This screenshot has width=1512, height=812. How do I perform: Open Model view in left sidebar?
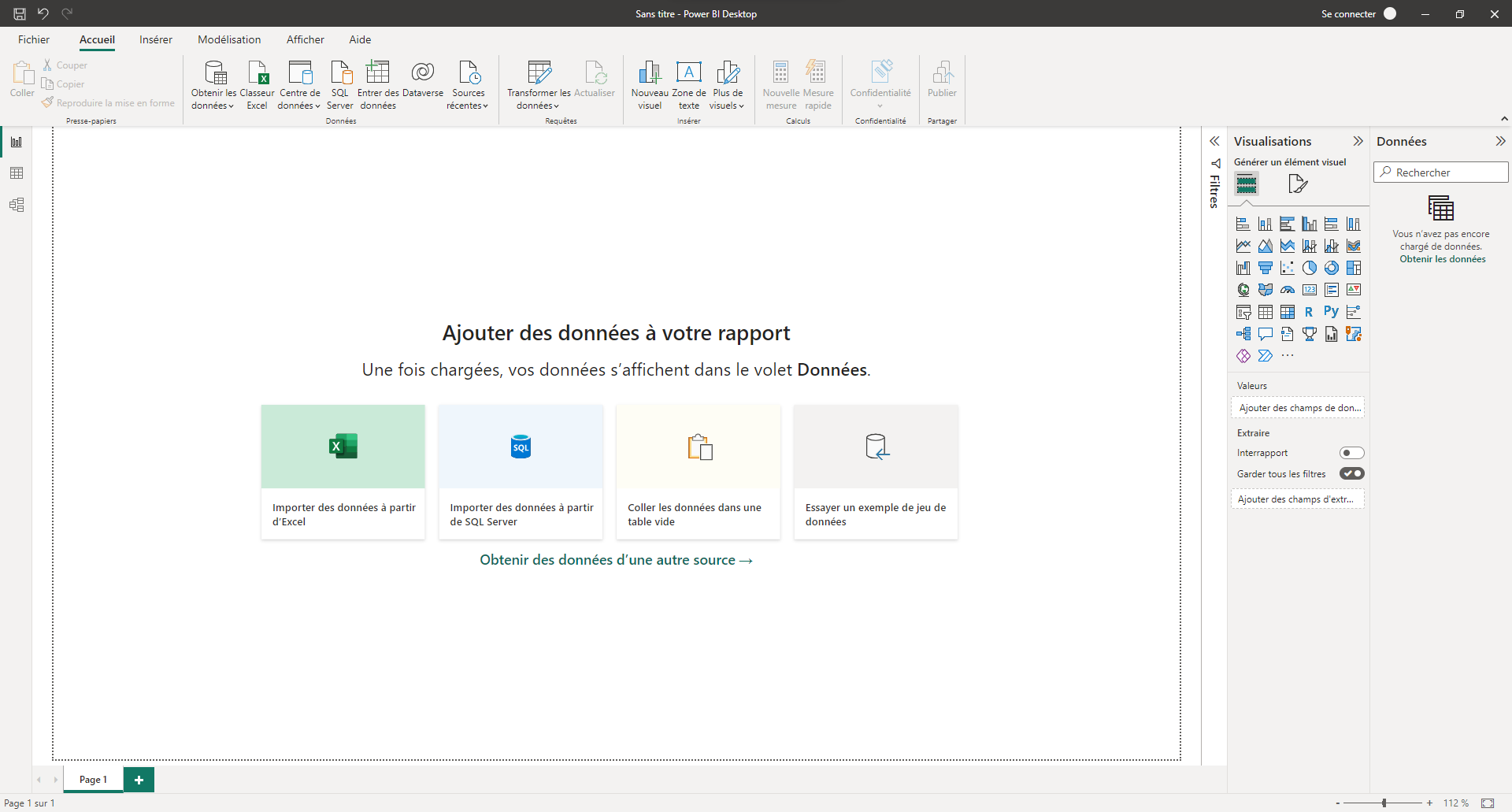[x=17, y=205]
